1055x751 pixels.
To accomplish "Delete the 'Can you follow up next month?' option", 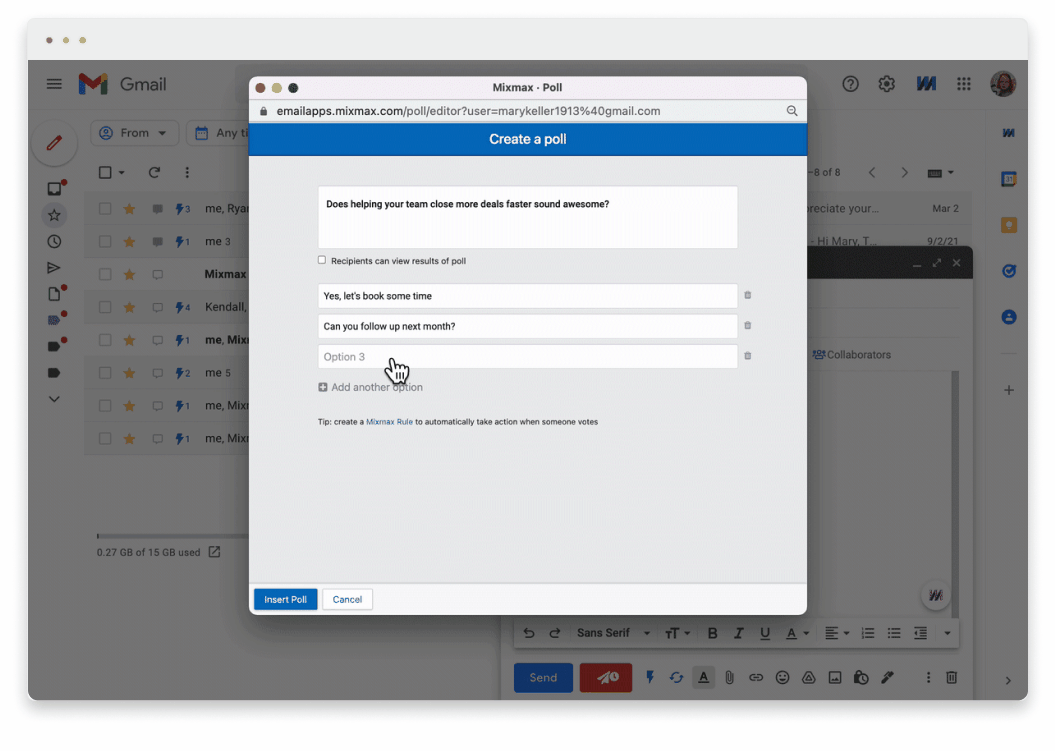I will click(748, 325).
